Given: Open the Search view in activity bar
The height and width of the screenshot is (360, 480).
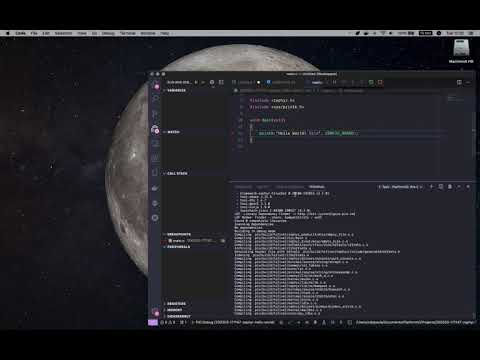Looking at the screenshot, I should 156,99.
